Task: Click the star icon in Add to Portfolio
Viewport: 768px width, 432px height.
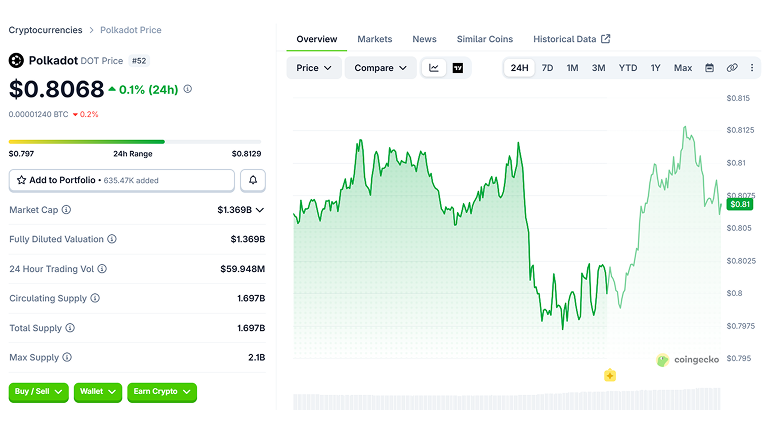Action: point(22,180)
